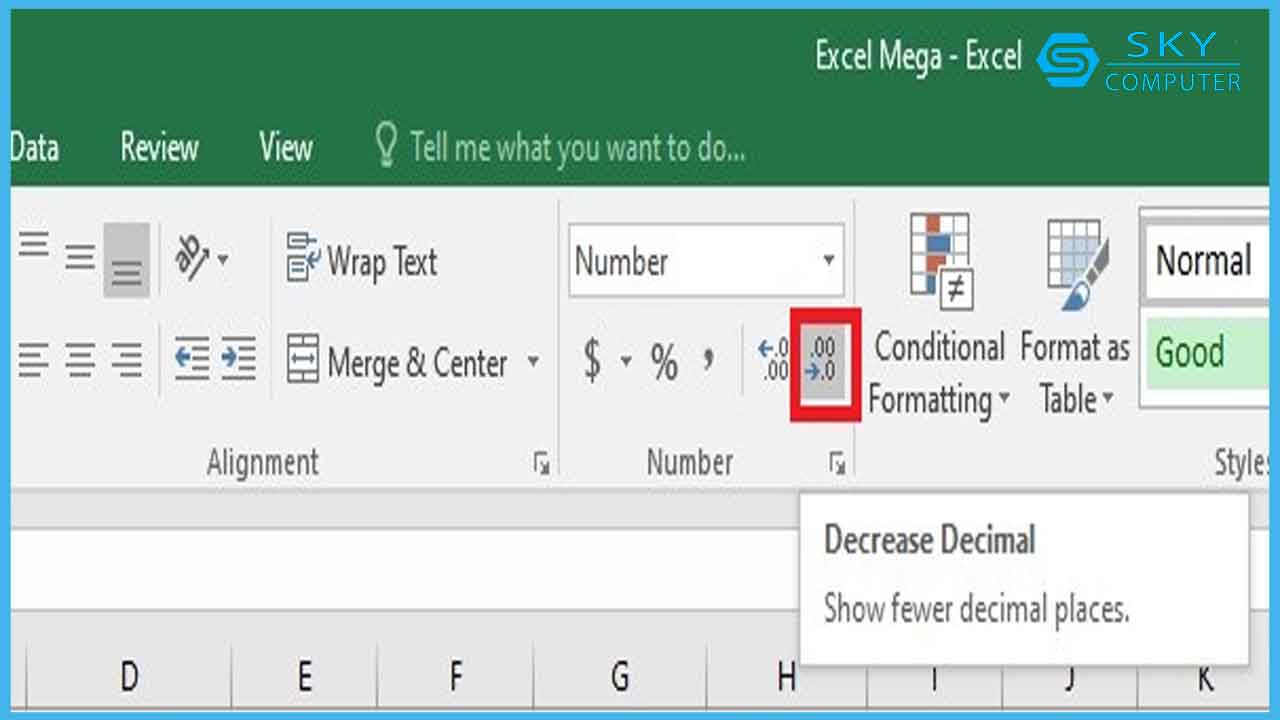1280x720 pixels.
Task: Apply Comma Style format
Action: point(709,360)
